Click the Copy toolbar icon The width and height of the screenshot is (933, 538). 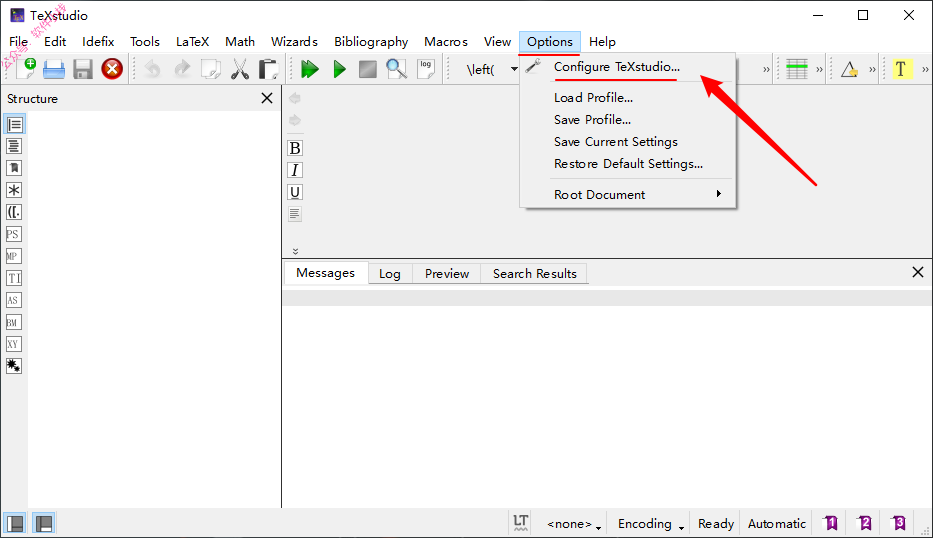pos(211,69)
